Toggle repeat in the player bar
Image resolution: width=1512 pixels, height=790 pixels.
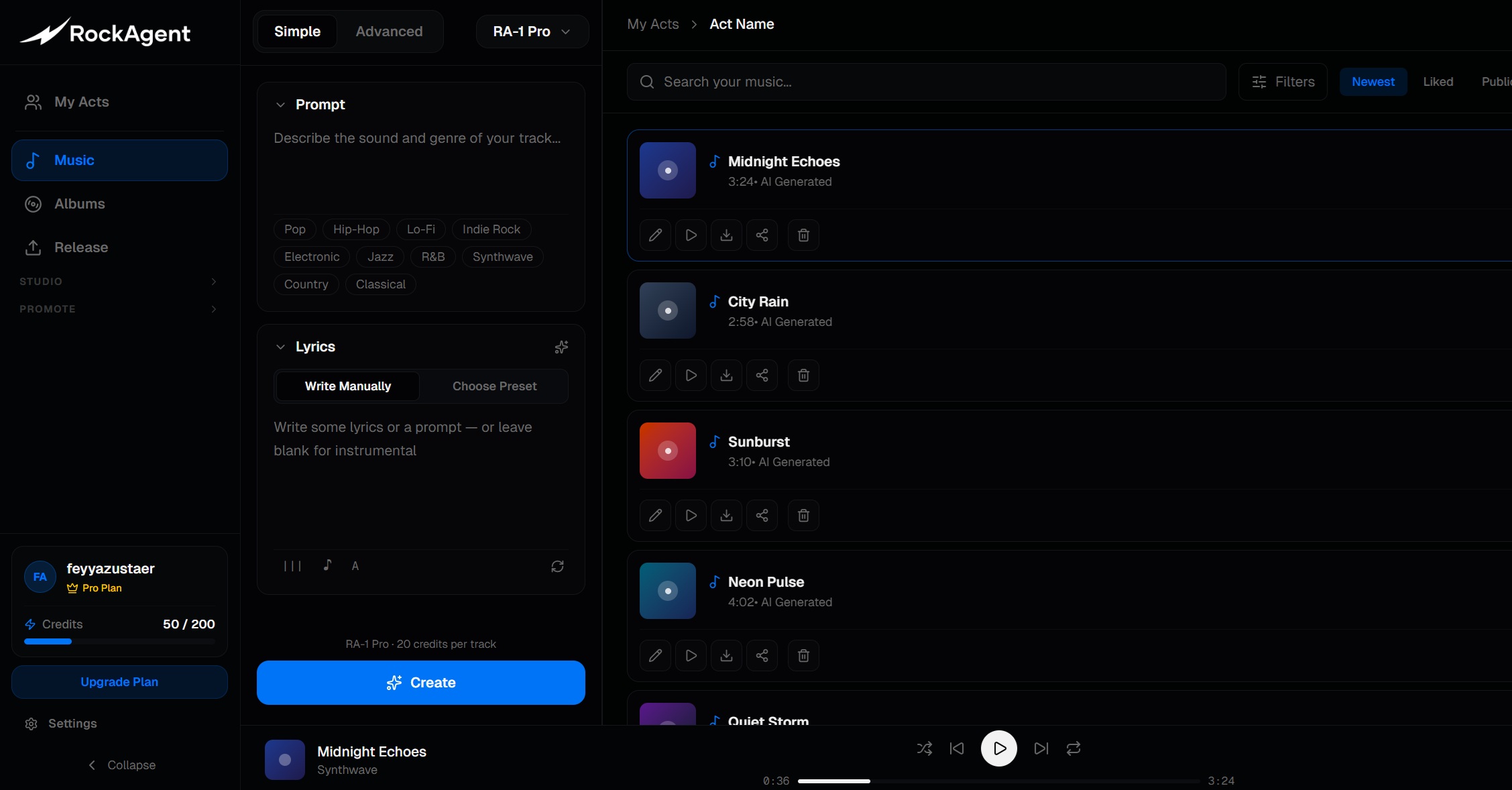coord(1073,748)
